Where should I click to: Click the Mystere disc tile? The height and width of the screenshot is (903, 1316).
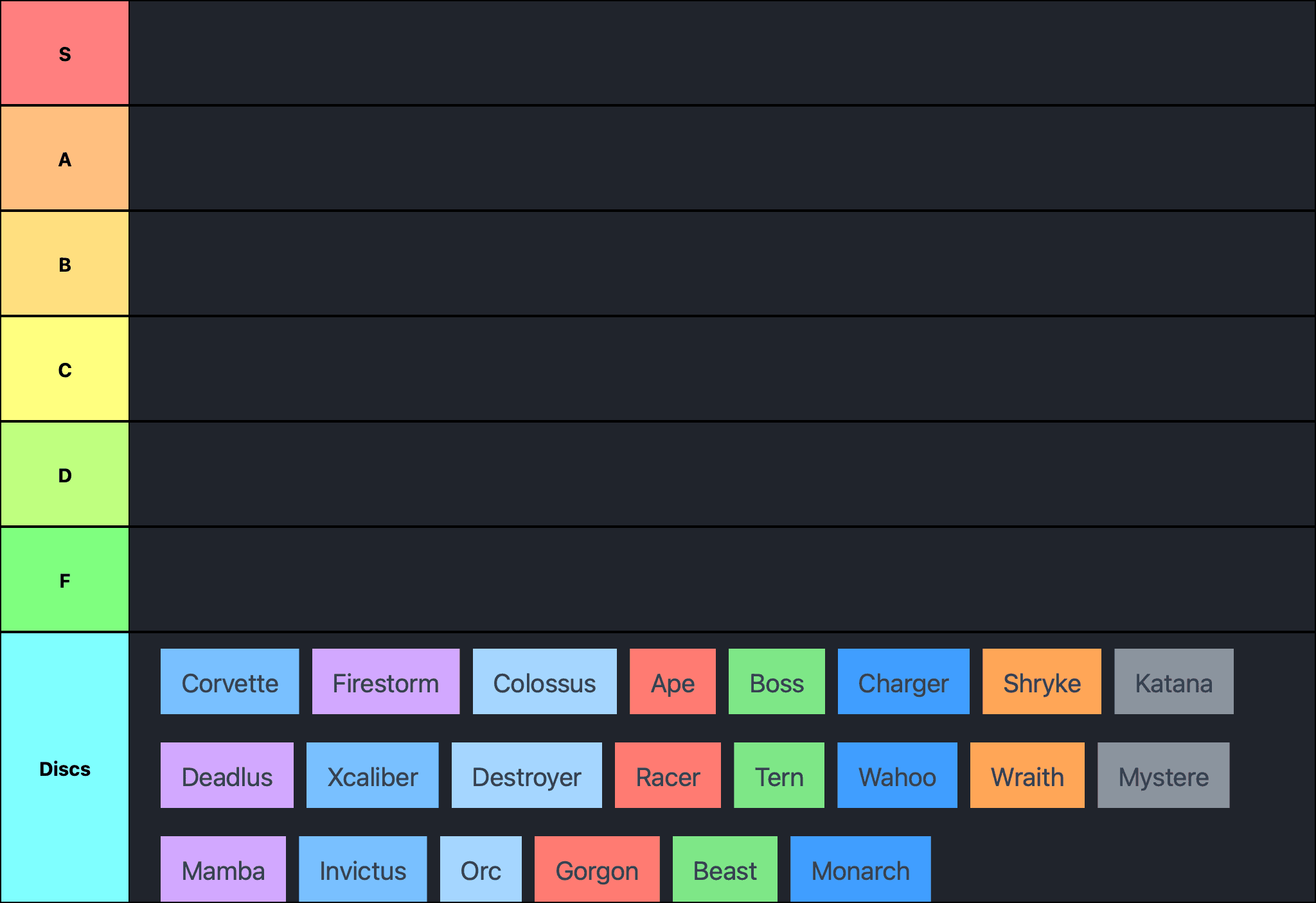point(1163,776)
